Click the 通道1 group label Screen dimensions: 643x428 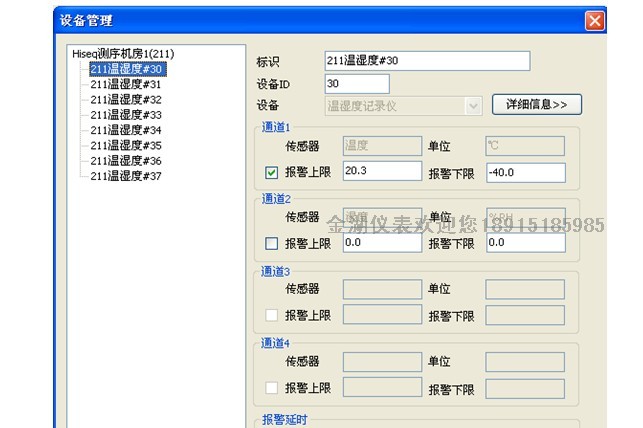[276, 127]
